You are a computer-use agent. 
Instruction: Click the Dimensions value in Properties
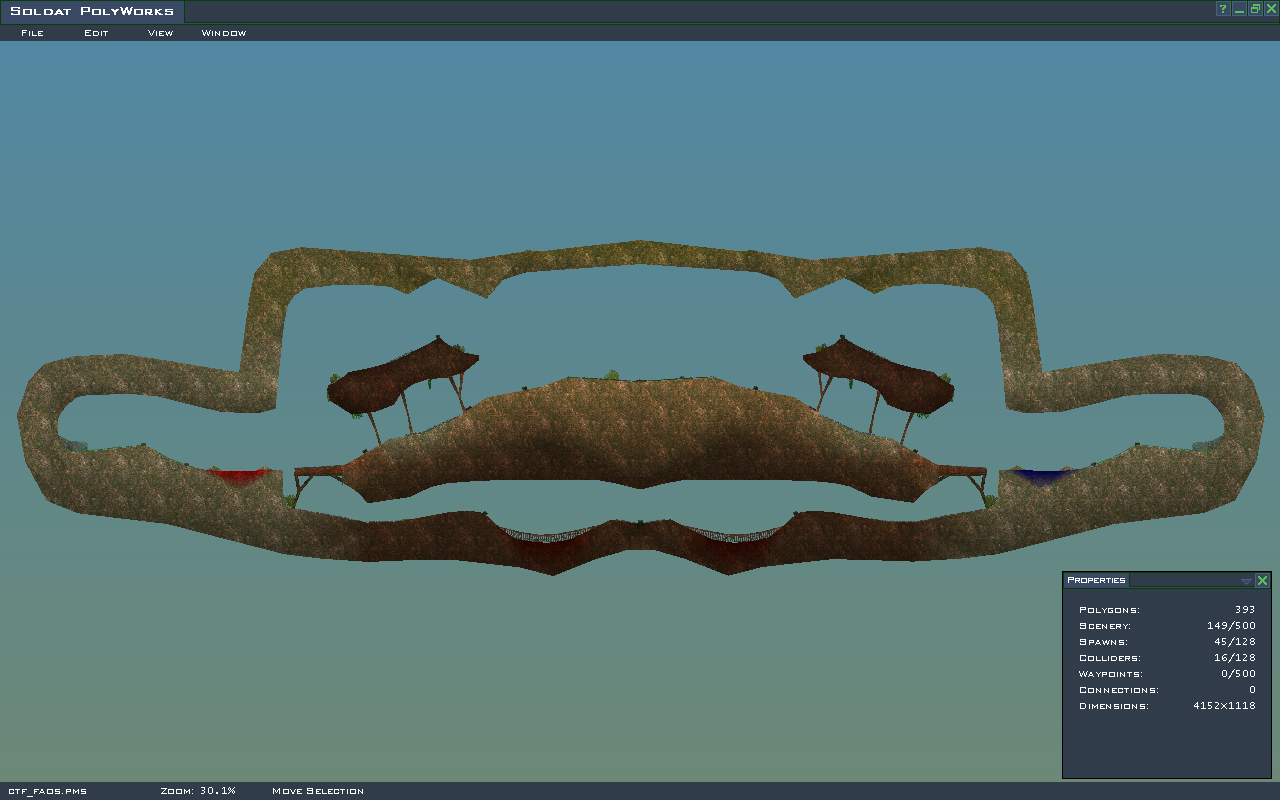[x=1223, y=706]
